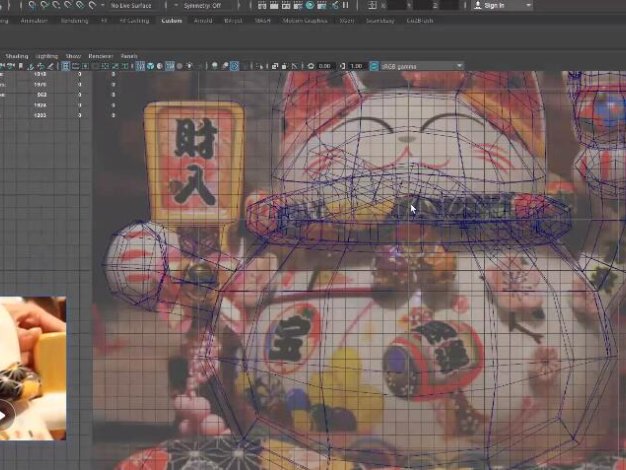Screen dimensions: 626x470
Task: Open the grease pencil tool icon
Action: pos(51,66)
